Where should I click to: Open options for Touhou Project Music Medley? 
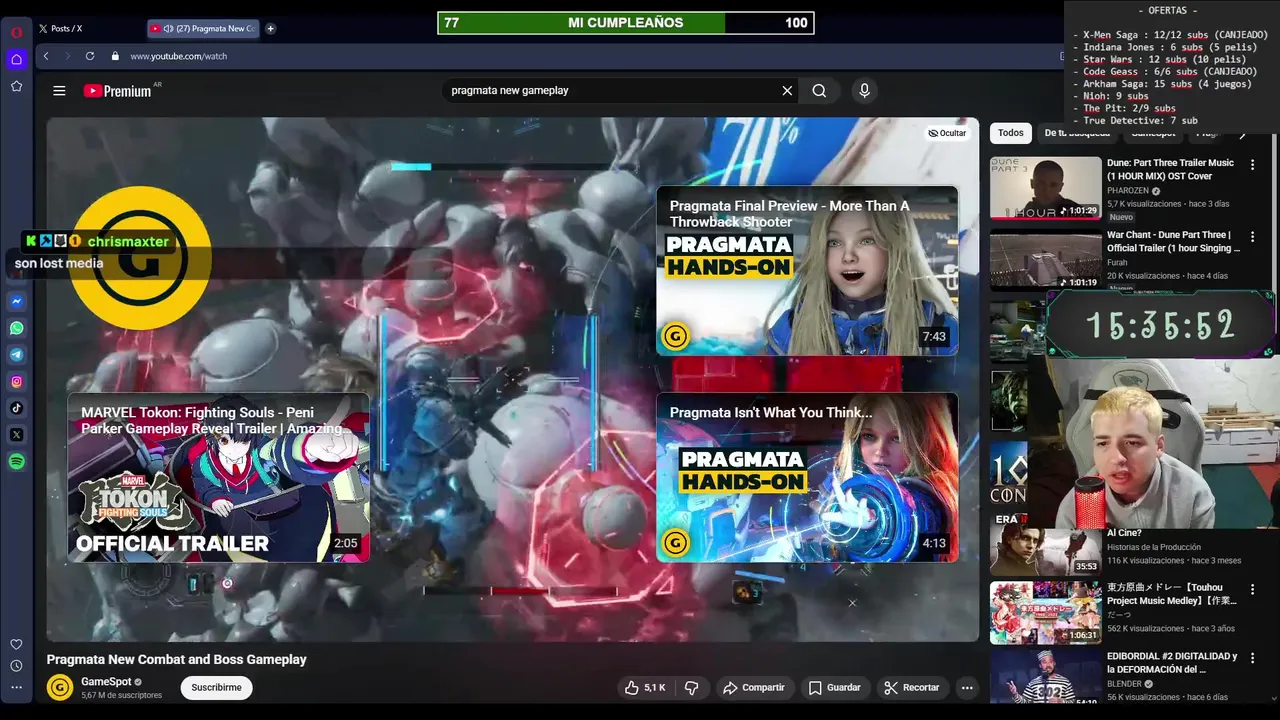point(1252,590)
